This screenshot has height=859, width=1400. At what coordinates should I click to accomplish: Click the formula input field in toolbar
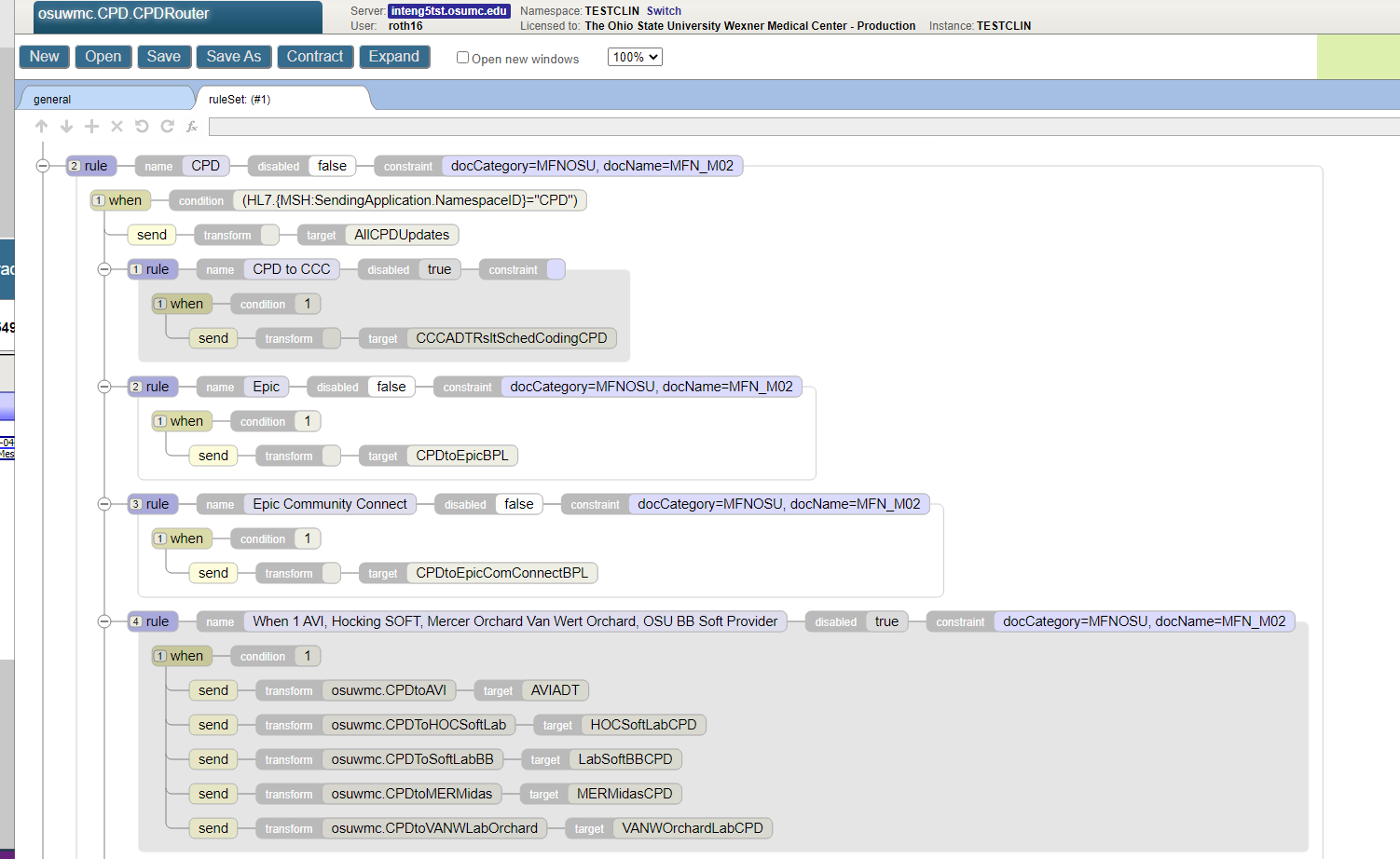click(x=803, y=127)
